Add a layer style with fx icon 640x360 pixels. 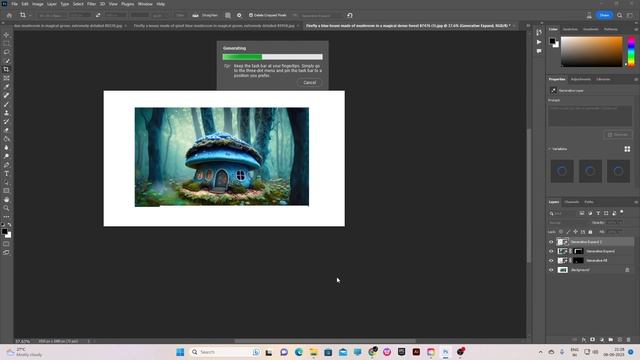[x=584, y=340]
